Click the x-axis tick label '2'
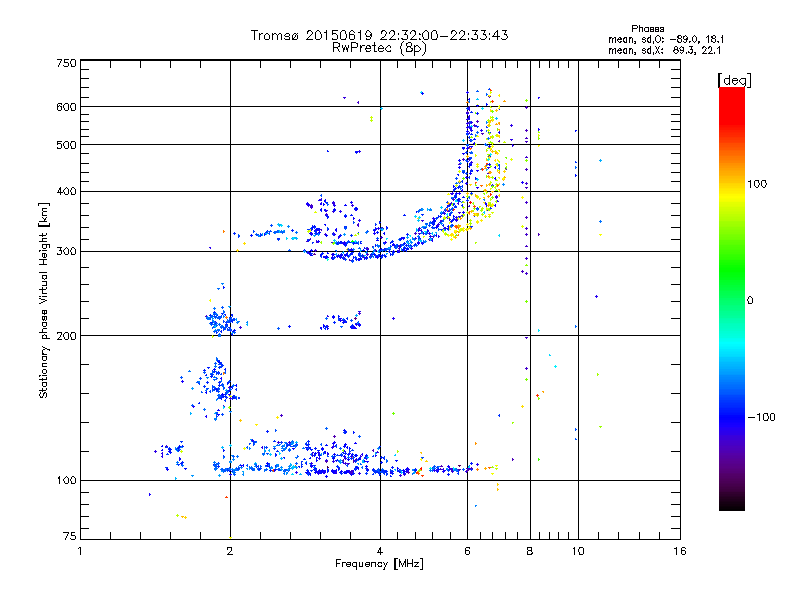 pos(230,551)
